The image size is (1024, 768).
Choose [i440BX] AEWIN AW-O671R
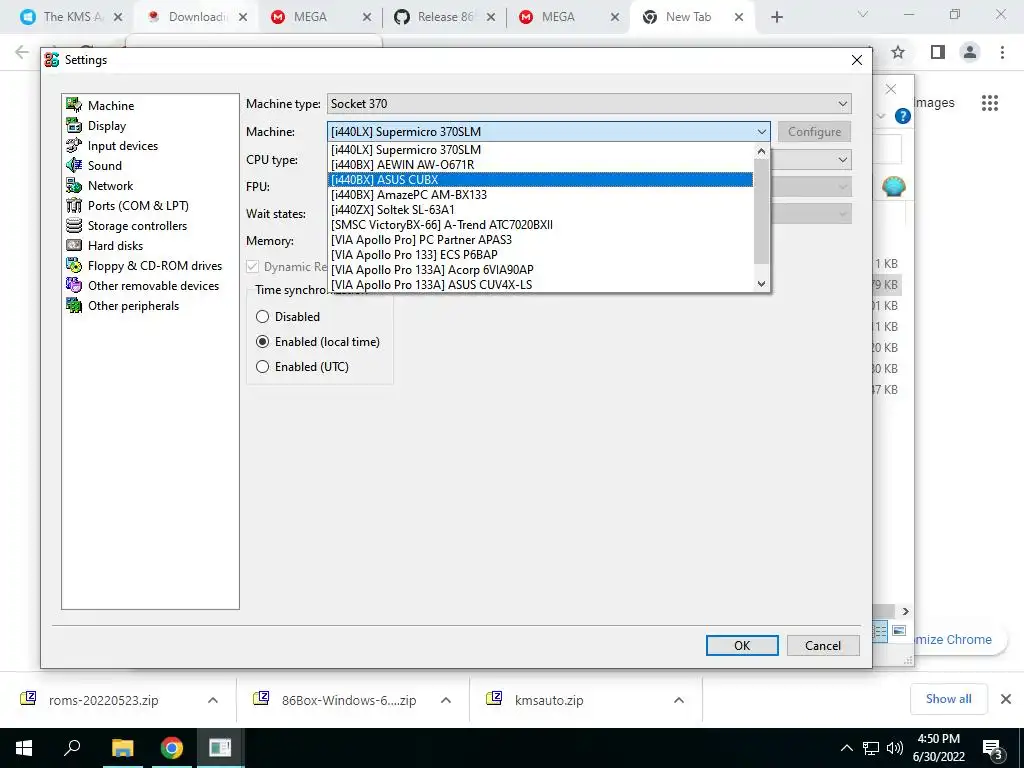click(541, 165)
